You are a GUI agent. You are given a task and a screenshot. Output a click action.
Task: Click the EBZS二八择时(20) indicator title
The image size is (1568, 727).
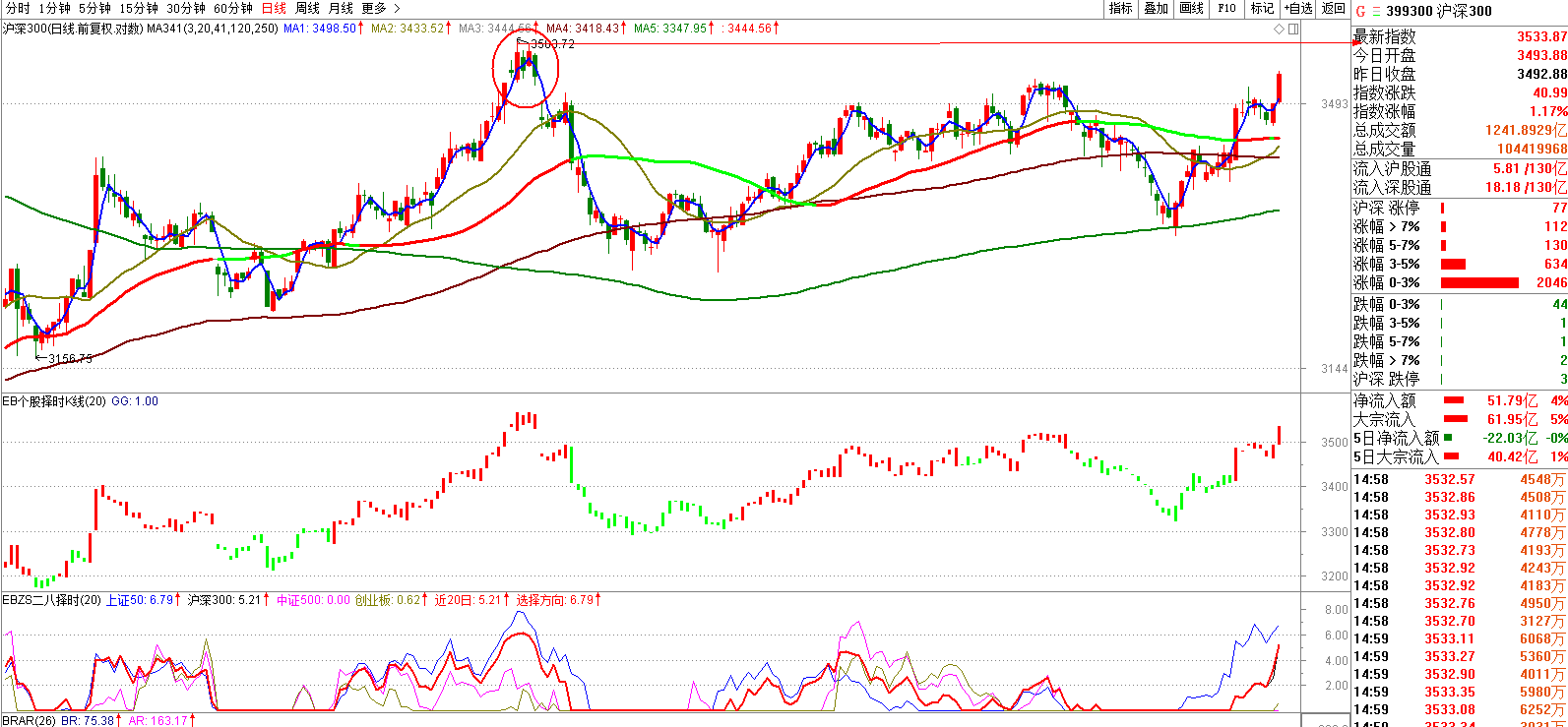point(51,600)
